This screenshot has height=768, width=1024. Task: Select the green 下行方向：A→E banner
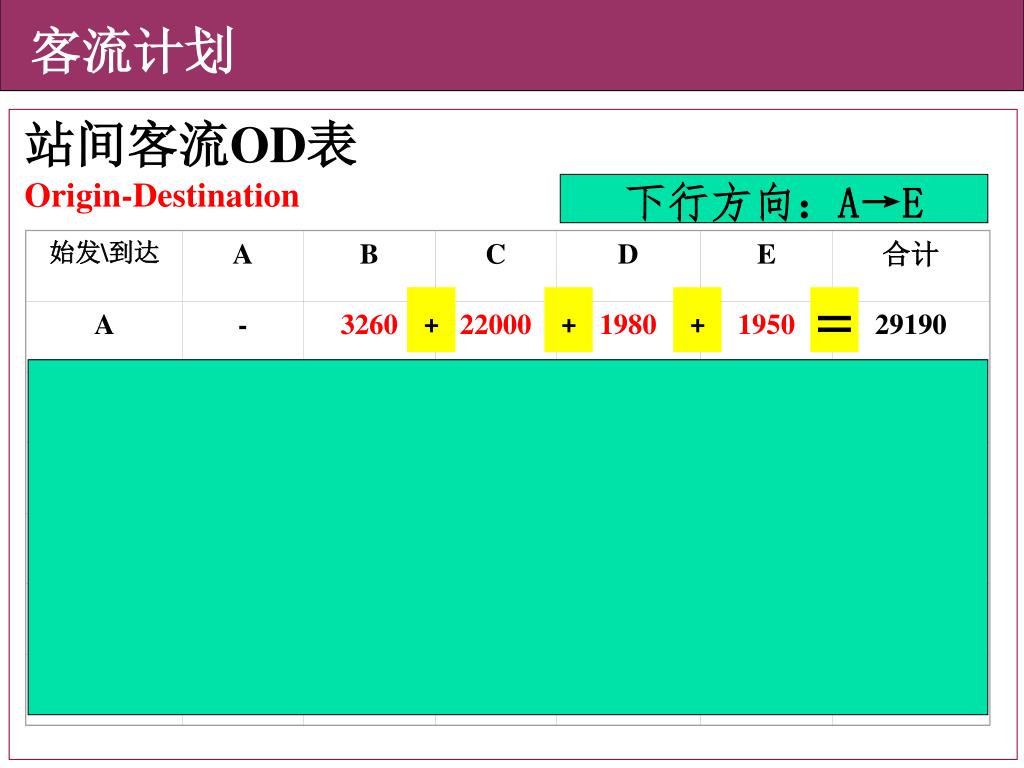[774, 199]
